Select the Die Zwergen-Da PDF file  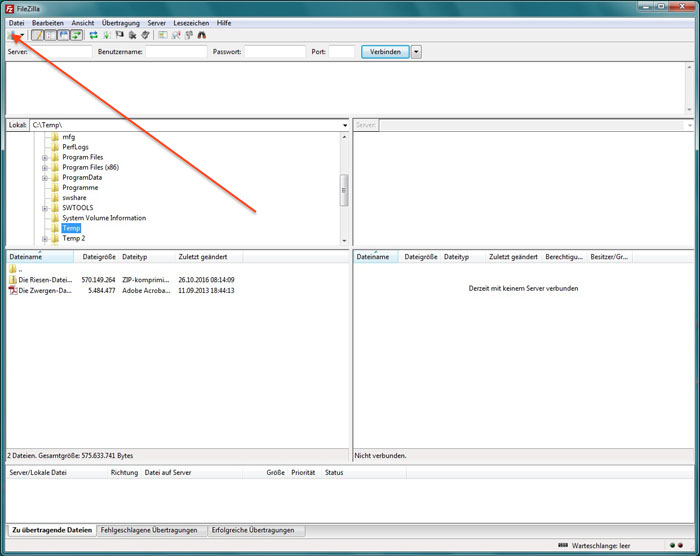point(121,291)
